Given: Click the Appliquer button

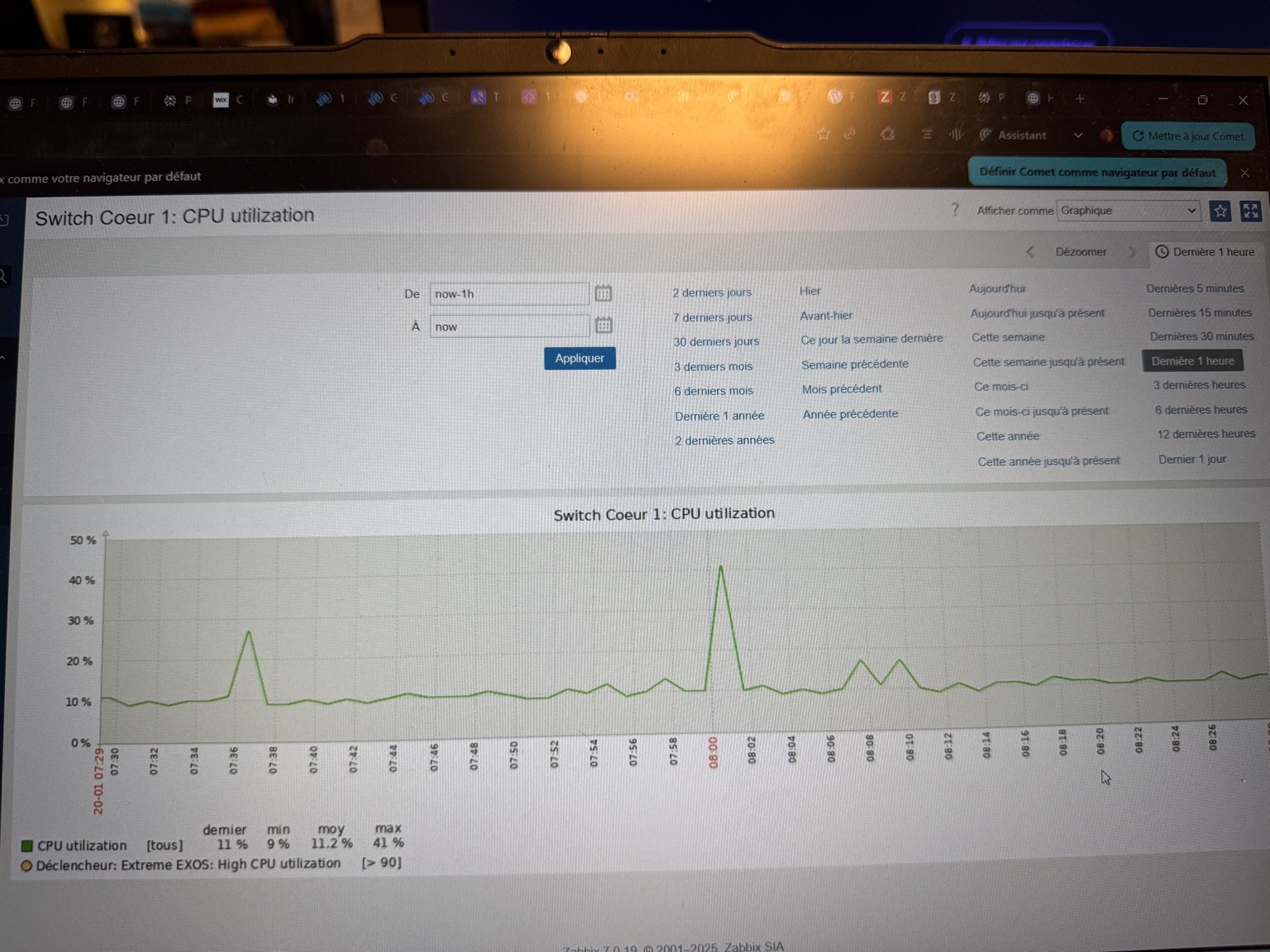Looking at the screenshot, I should click(x=579, y=358).
